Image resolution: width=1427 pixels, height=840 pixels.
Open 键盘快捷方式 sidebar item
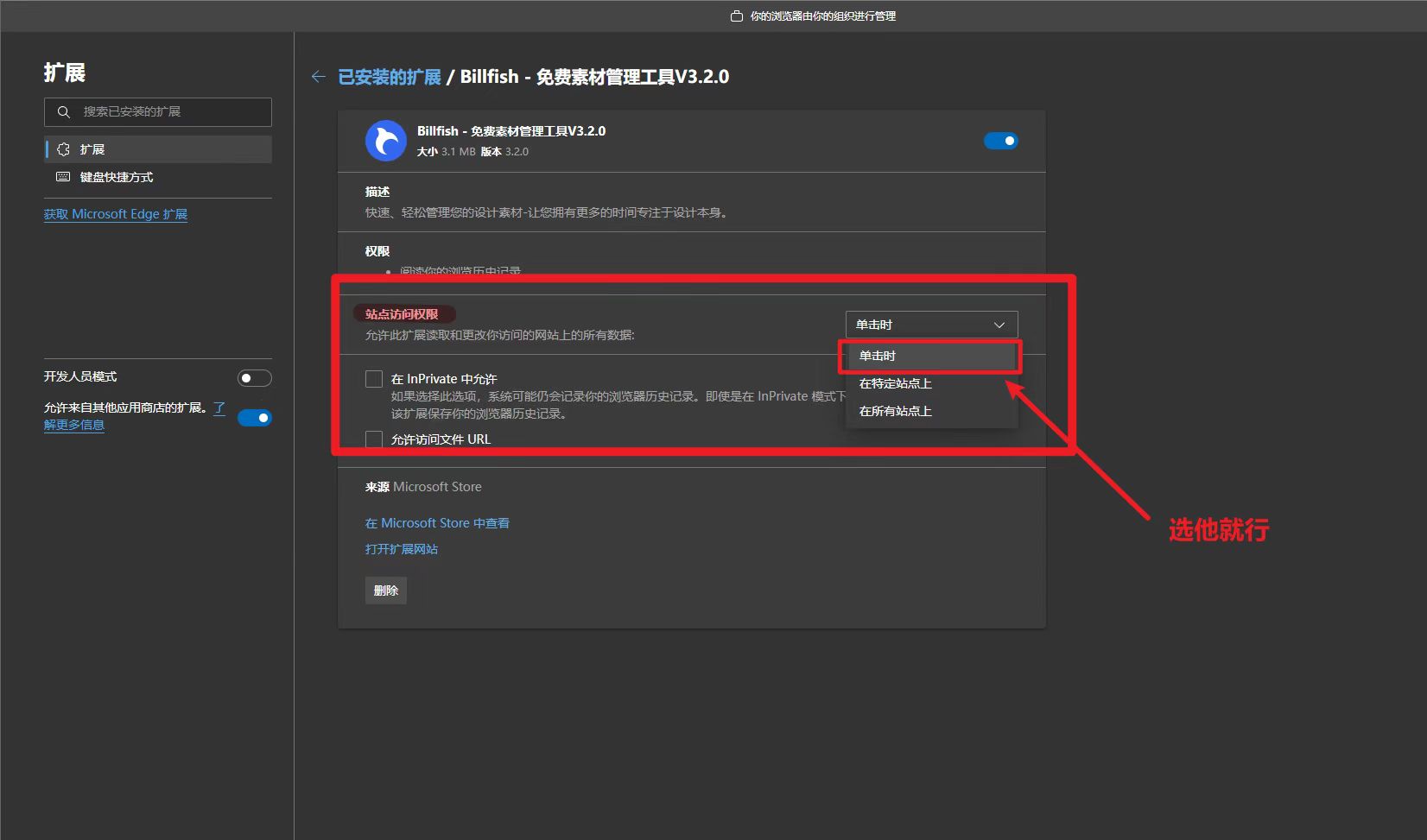[159, 177]
